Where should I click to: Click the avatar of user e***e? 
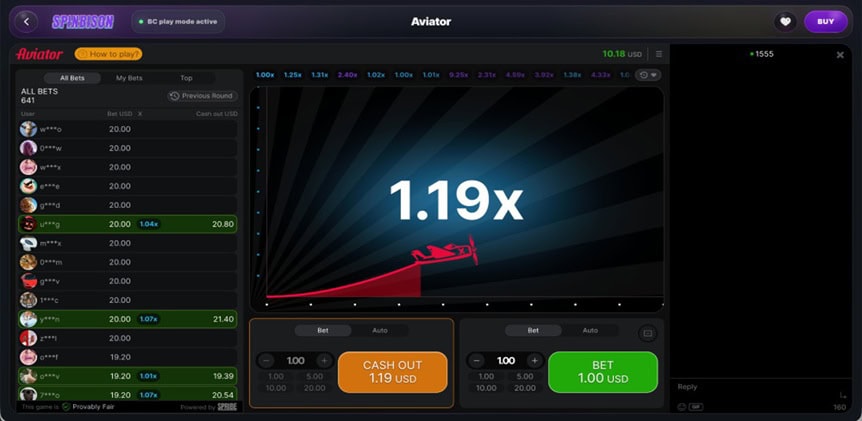tap(29, 186)
